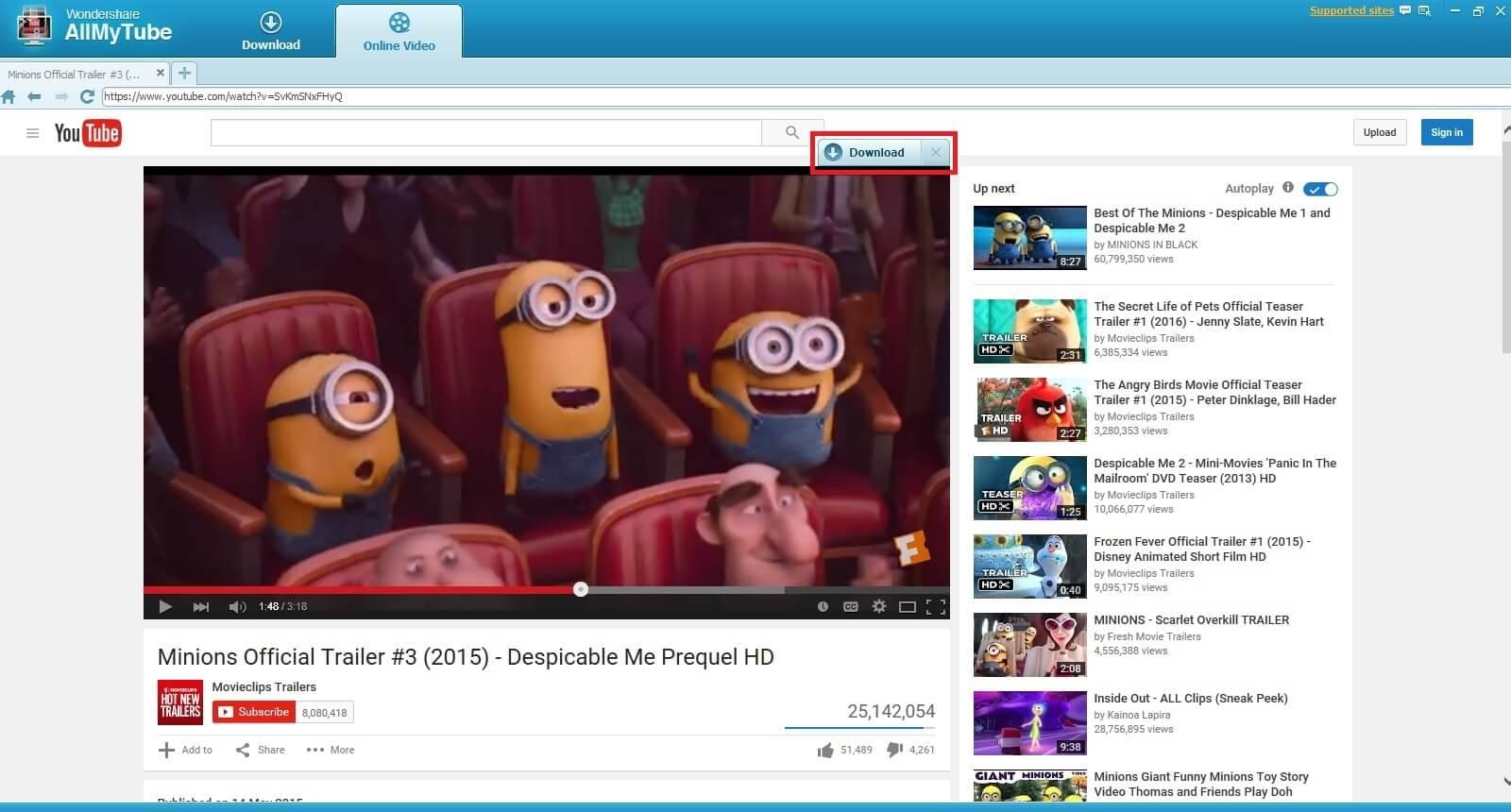The height and width of the screenshot is (812, 1511).
Task: Switch to the Download tab in AllMyTube
Action: [271, 31]
